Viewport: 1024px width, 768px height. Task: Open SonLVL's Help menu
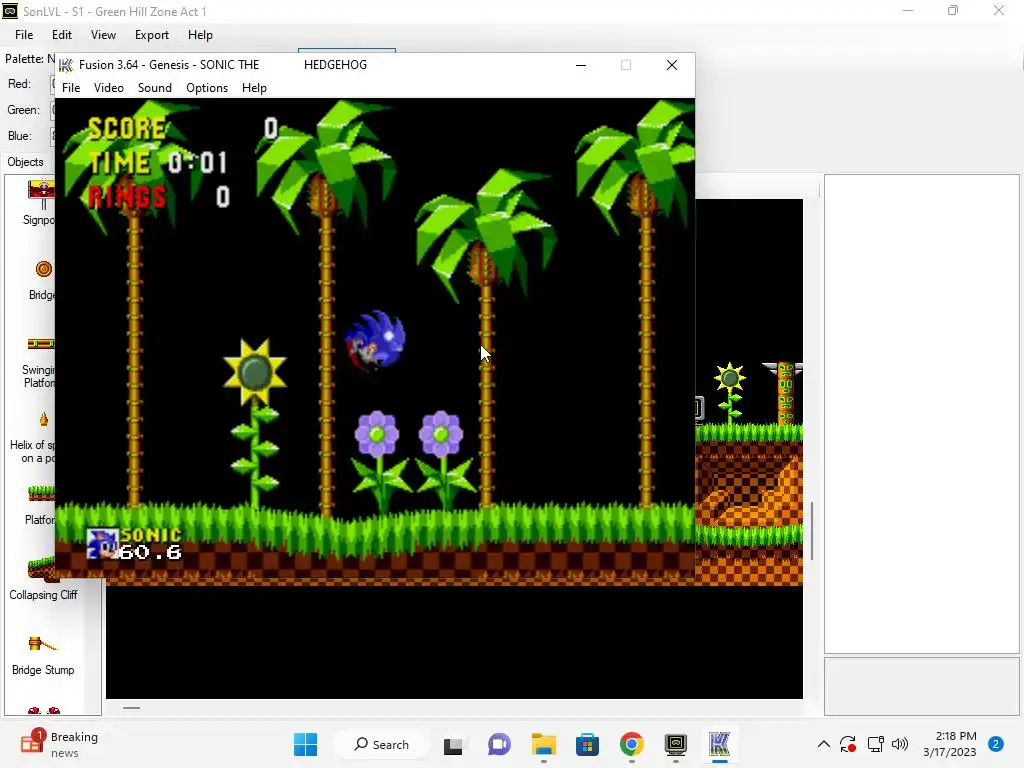tap(200, 35)
